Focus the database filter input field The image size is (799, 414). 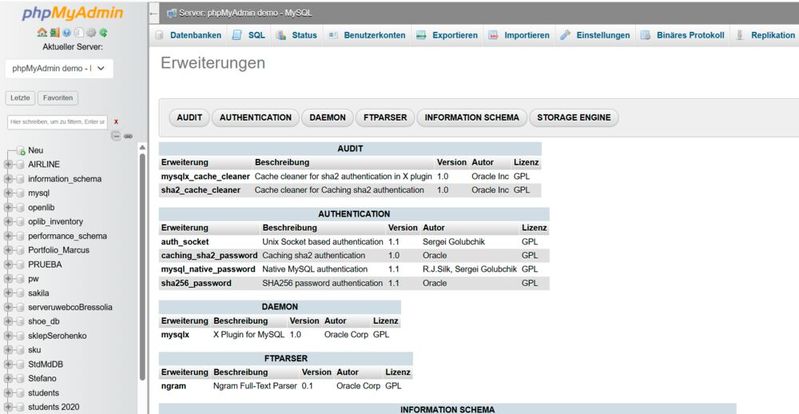click(57, 122)
